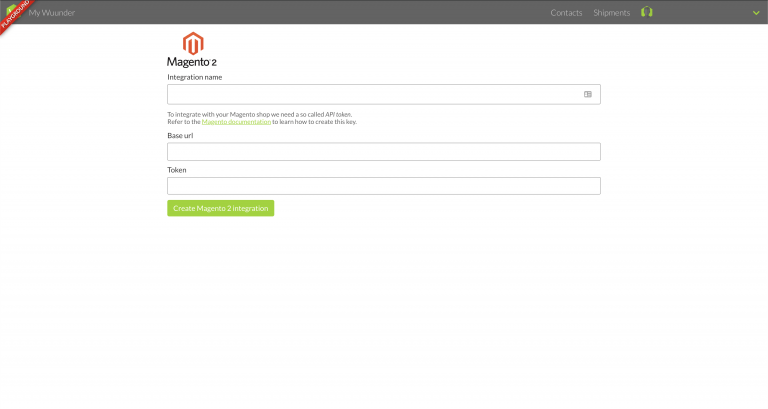Open the headset support icon
768x409 pixels.
click(x=647, y=12)
